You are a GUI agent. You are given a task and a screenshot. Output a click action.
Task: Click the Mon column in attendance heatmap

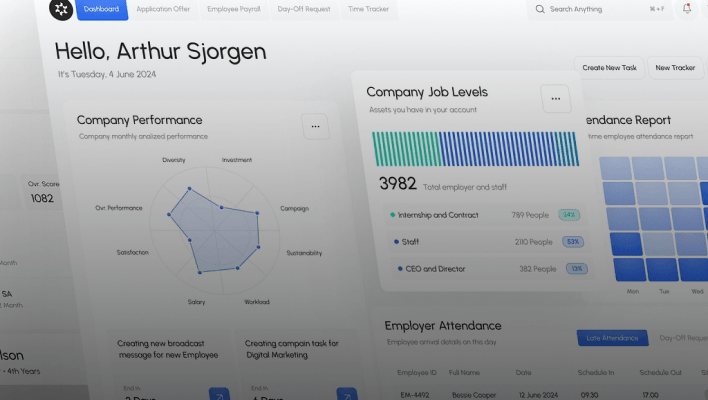point(633,292)
